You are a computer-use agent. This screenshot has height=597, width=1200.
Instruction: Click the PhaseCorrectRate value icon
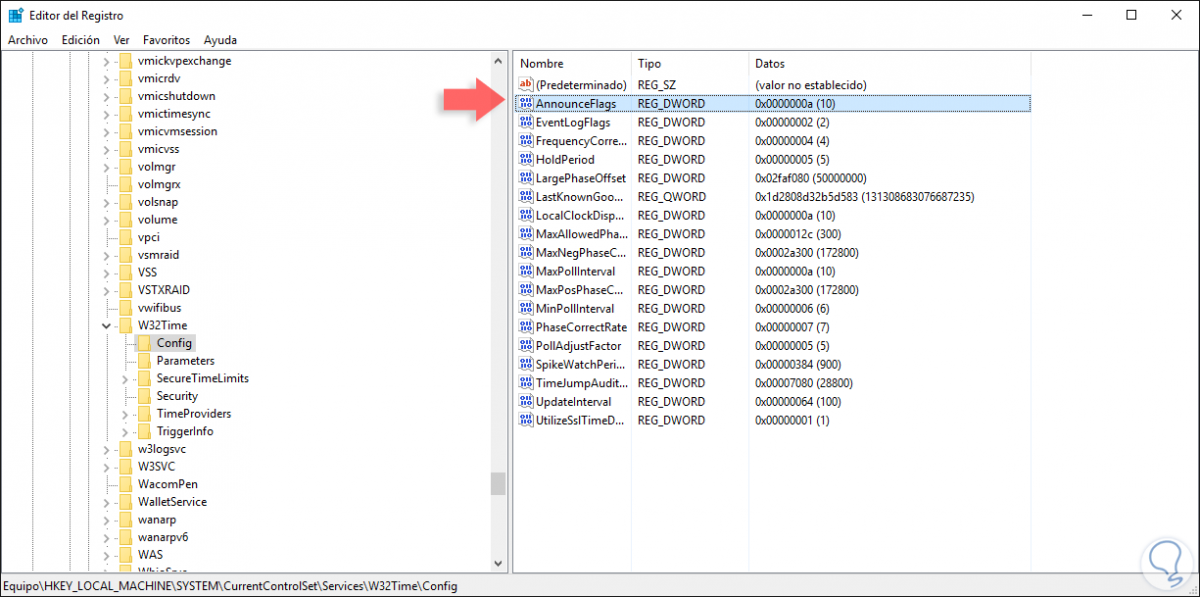pos(526,327)
